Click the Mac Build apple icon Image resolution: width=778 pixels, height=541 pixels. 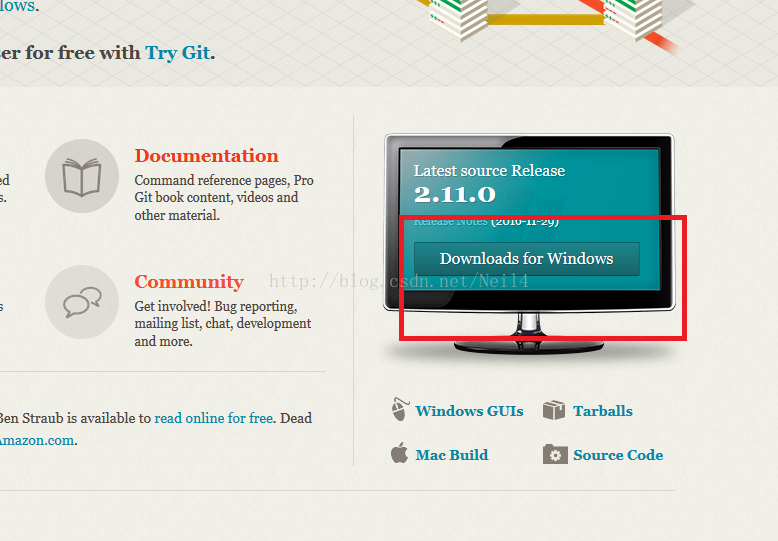click(x=399, y=453)
